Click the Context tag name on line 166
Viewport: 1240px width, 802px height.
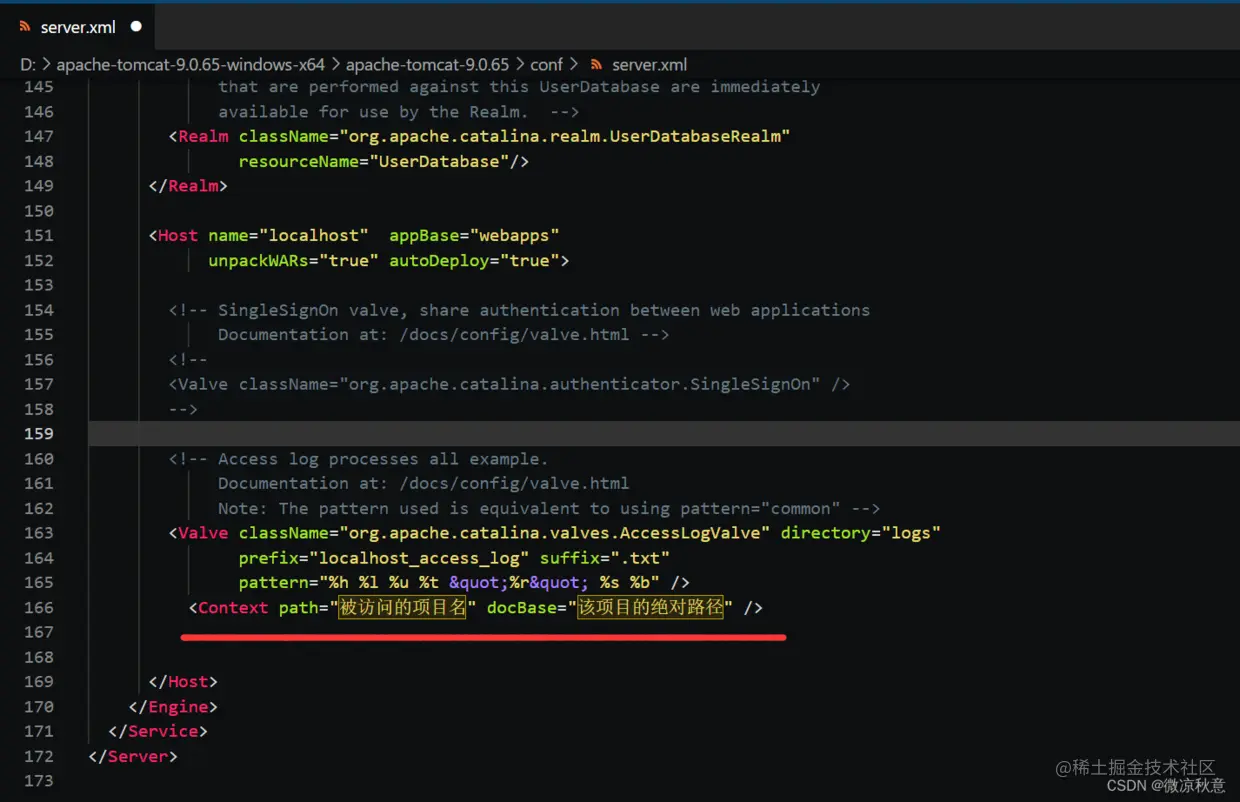(x=233, y=607)
